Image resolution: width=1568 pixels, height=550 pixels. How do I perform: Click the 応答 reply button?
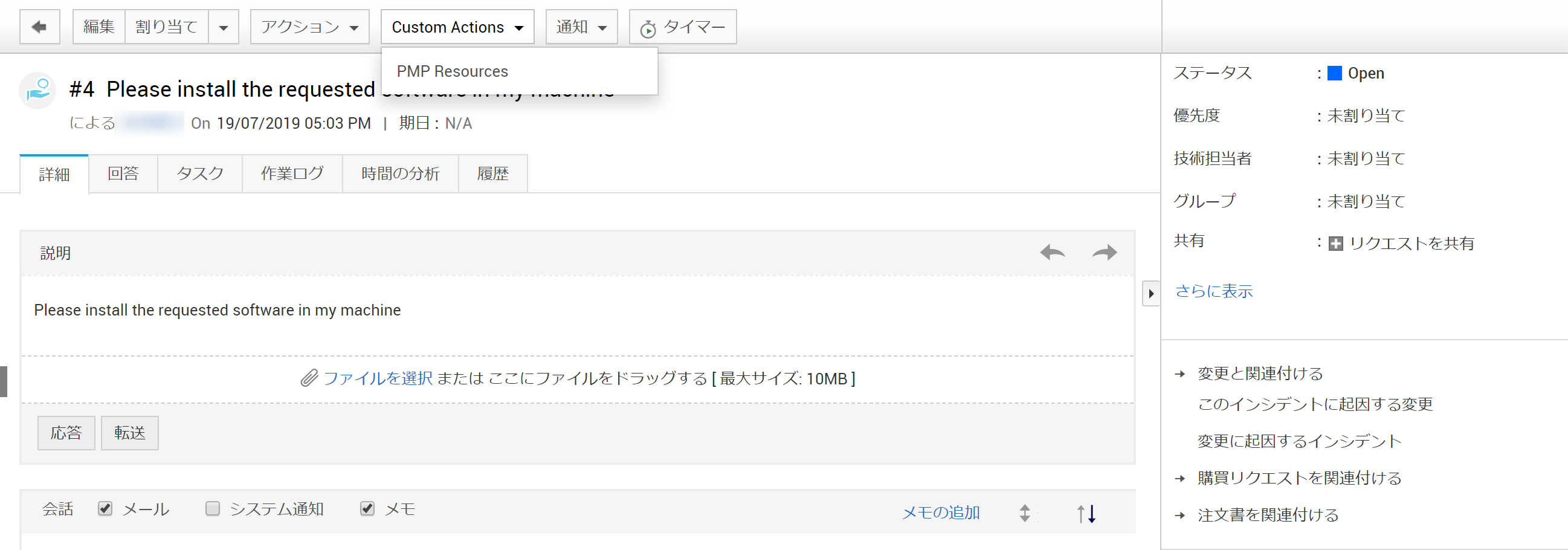tap(66, 433)
